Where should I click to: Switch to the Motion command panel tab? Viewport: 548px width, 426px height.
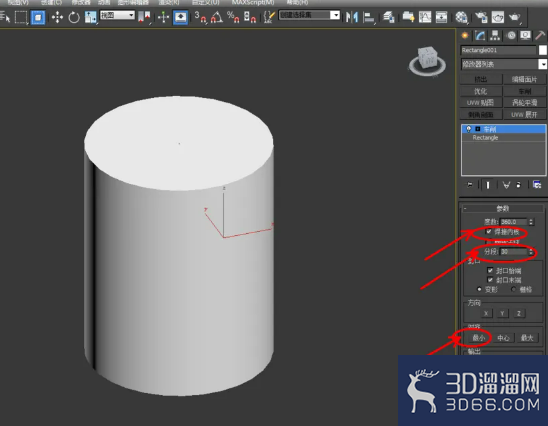coord(511,35)
